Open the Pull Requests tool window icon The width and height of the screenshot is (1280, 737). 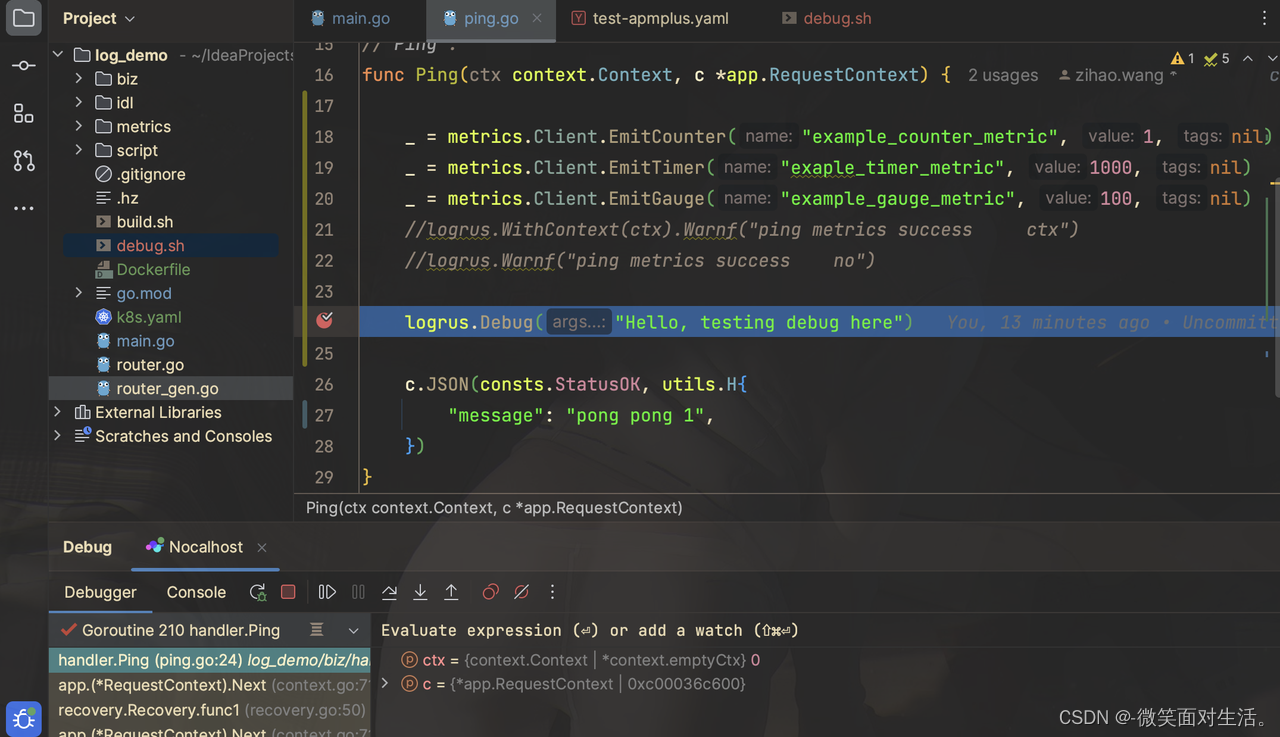[24, 160]
